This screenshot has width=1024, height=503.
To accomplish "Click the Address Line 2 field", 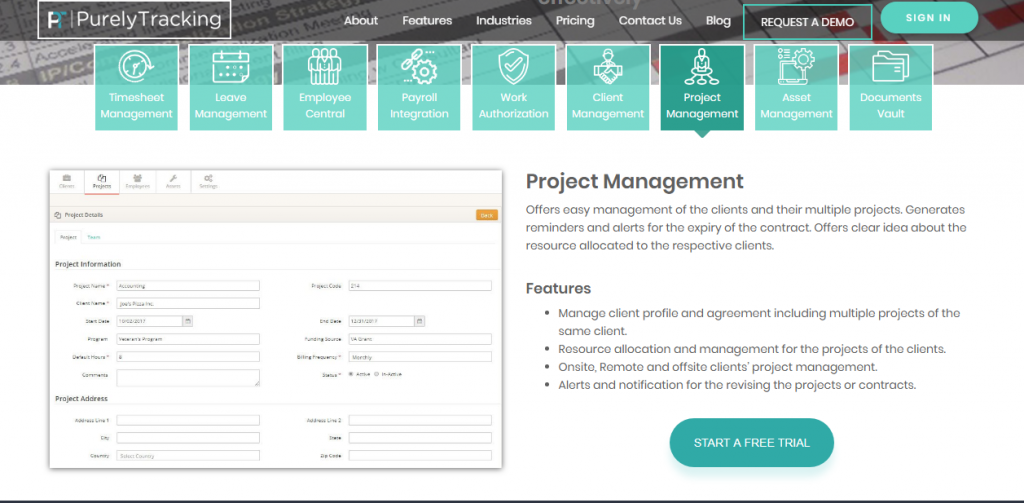I will (420, 421).
